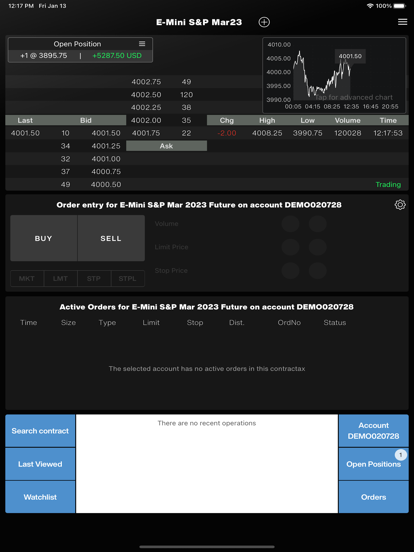Select the STPL order type
Image resolution: width=414 pixels, height=552 pixels.
pyautogui.click(x=127, y=278)
